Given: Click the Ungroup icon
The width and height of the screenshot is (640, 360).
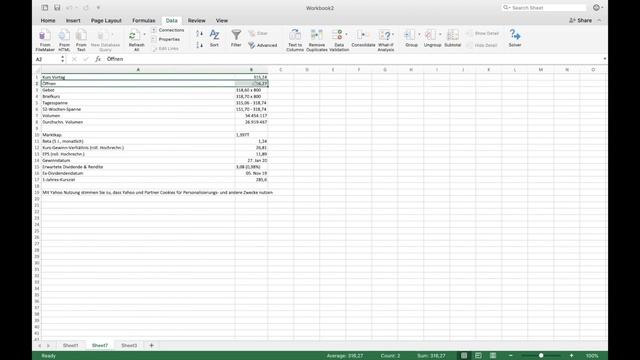Looking at the screenshot, I should click(x=430, y=35).
